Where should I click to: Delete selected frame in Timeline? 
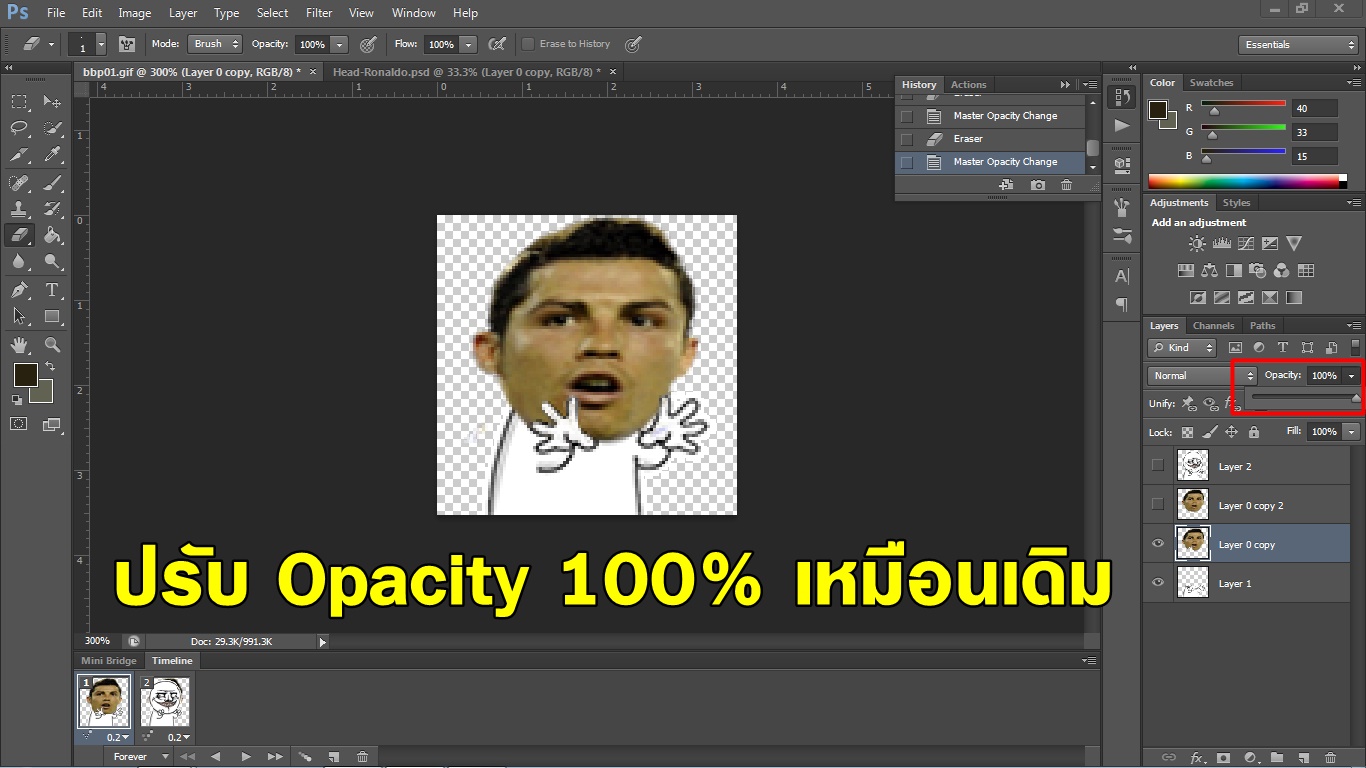coord(362,757)
